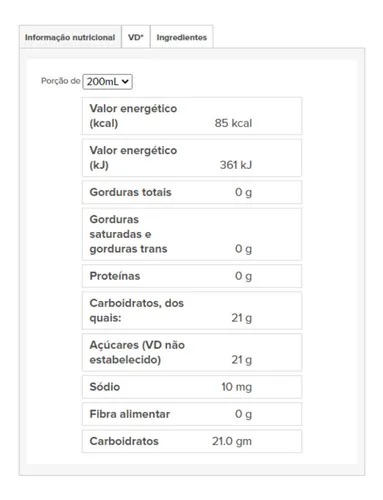Viewport: 383px width, 500px height.
Task: Click the 10 mg sodium value
Action: (x=237, y=387)
